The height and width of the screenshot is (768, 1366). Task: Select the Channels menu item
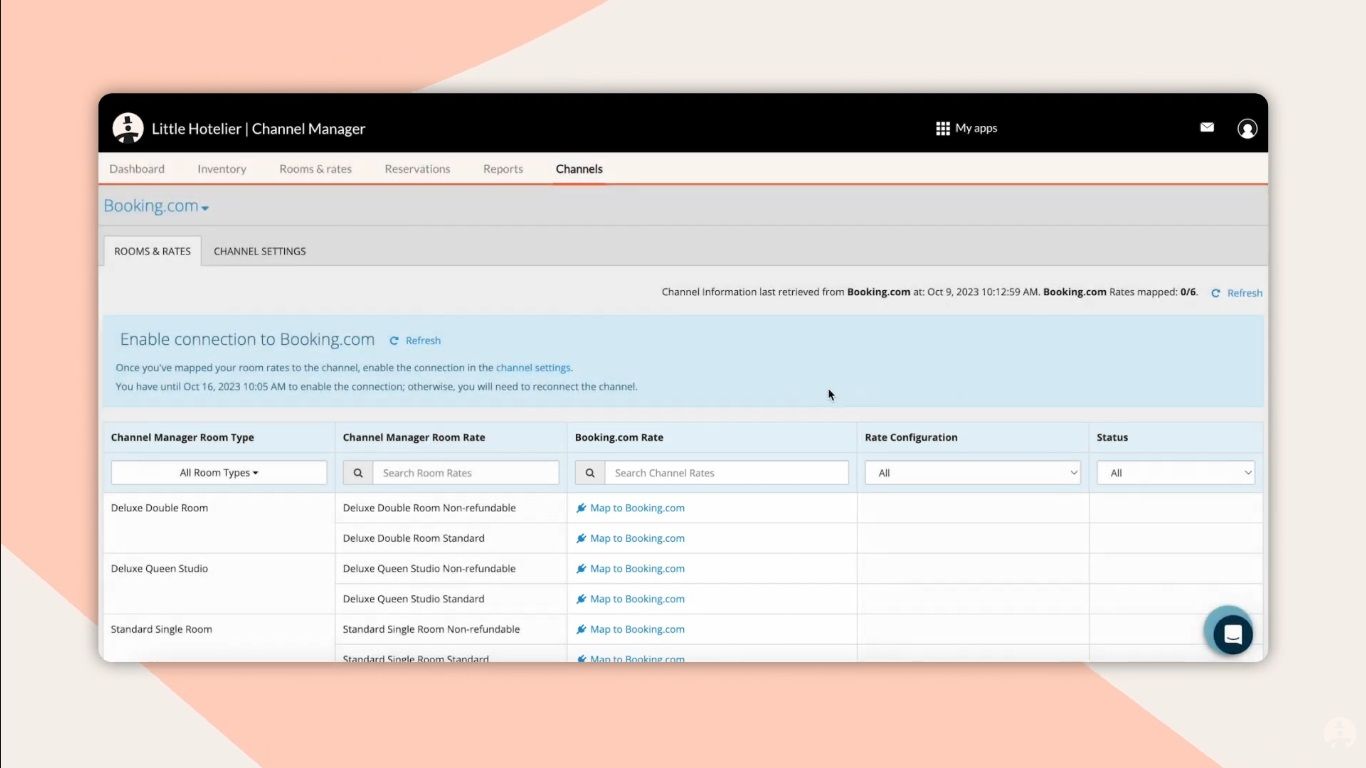click(579, 169)
